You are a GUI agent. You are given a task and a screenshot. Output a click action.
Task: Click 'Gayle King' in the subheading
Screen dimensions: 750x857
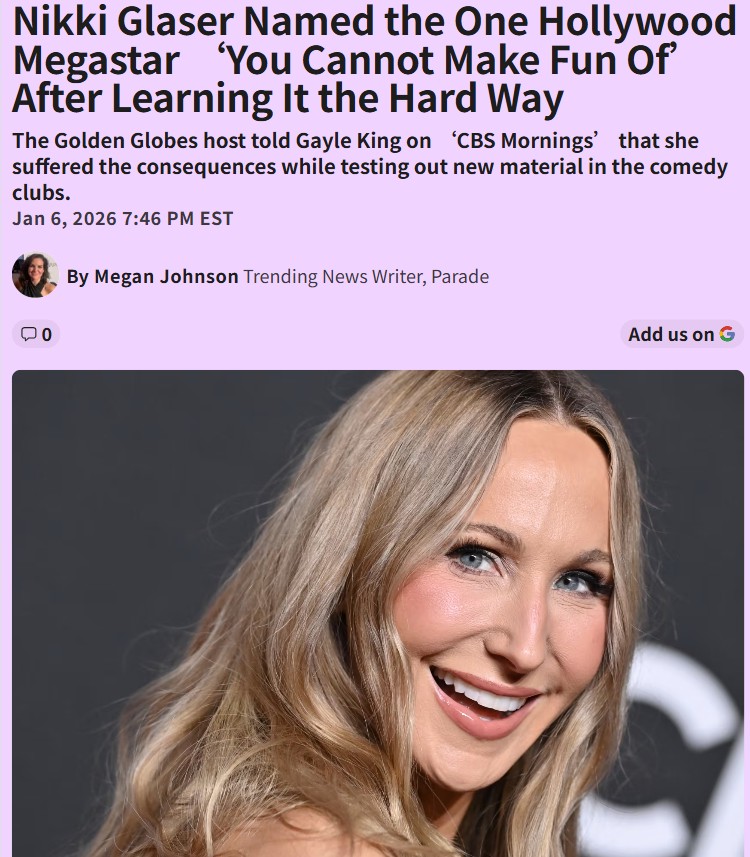pyautogui.click(x=348, y=141)
